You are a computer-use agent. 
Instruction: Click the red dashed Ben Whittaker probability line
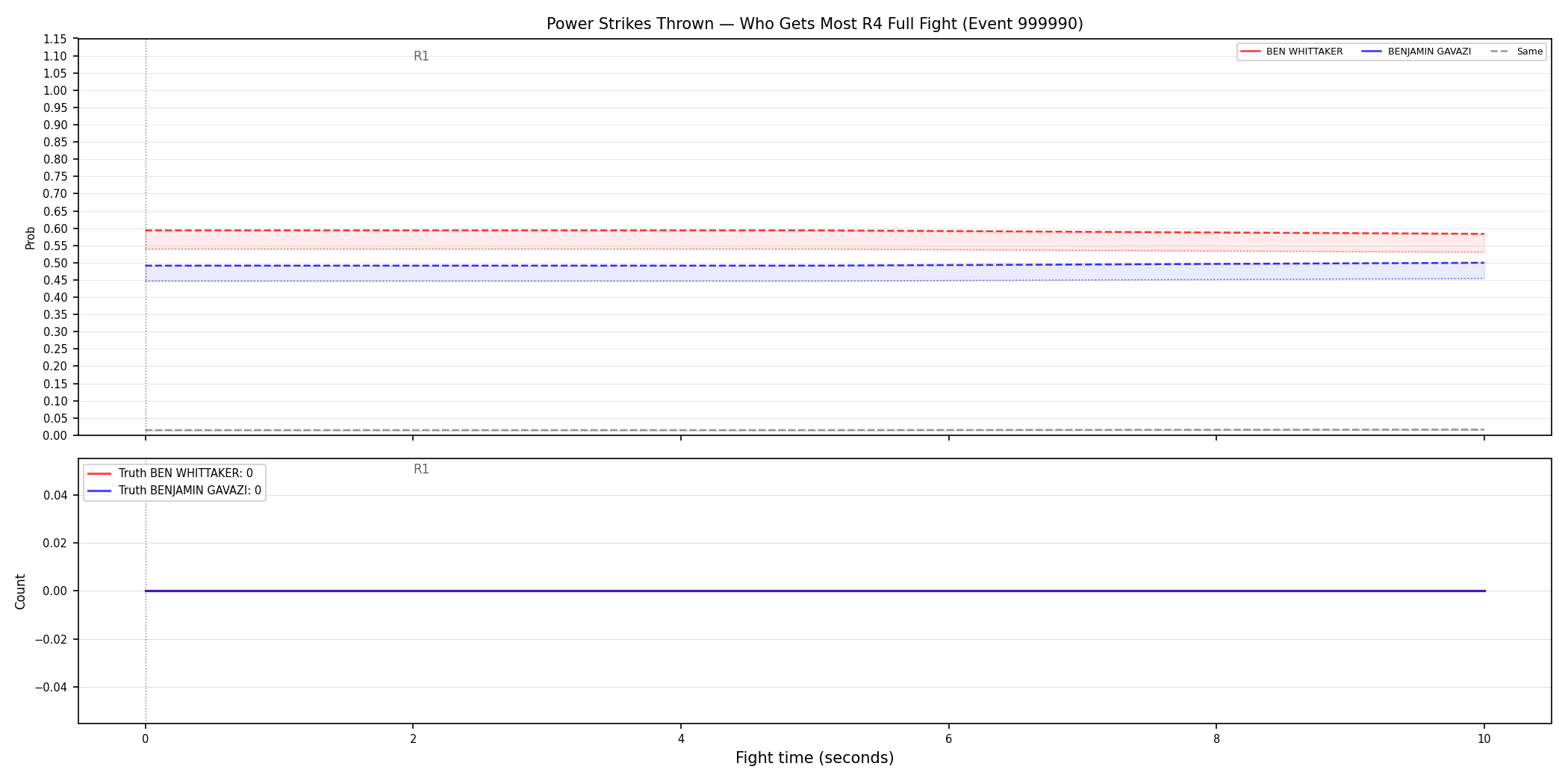(815, 231)
